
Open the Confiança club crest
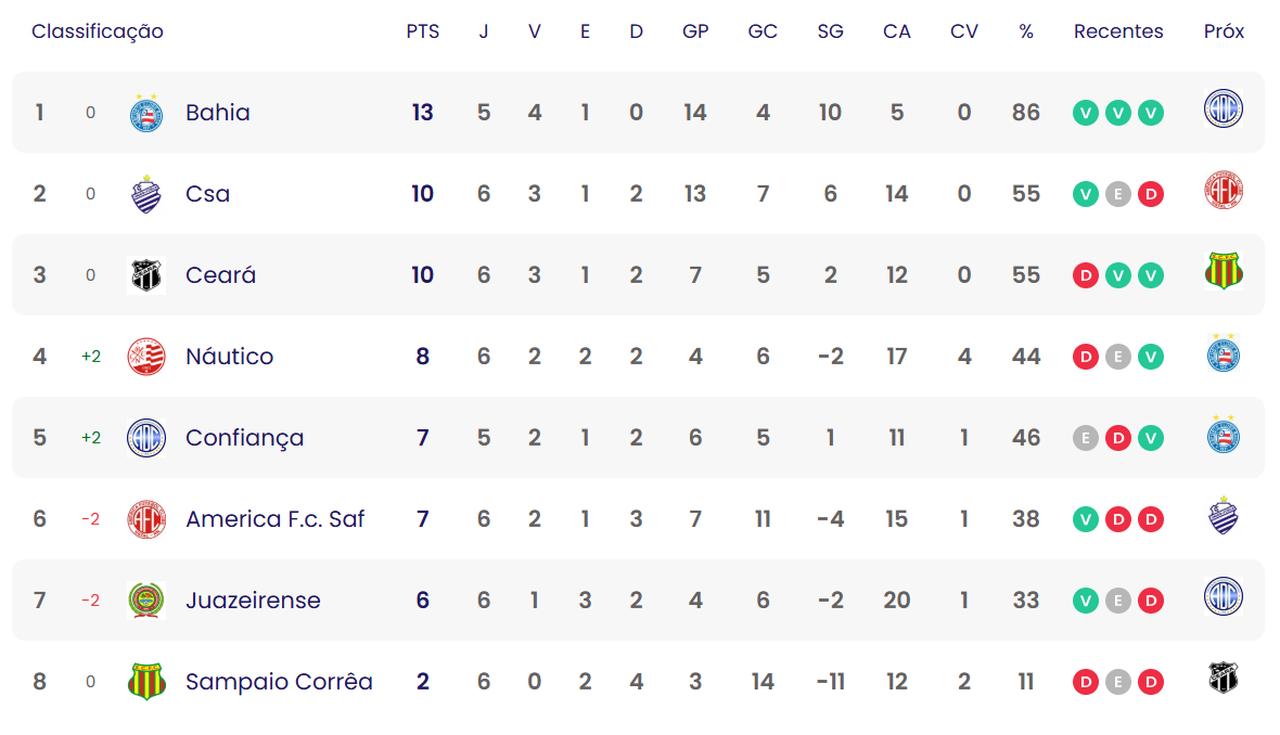coord(147,438)
